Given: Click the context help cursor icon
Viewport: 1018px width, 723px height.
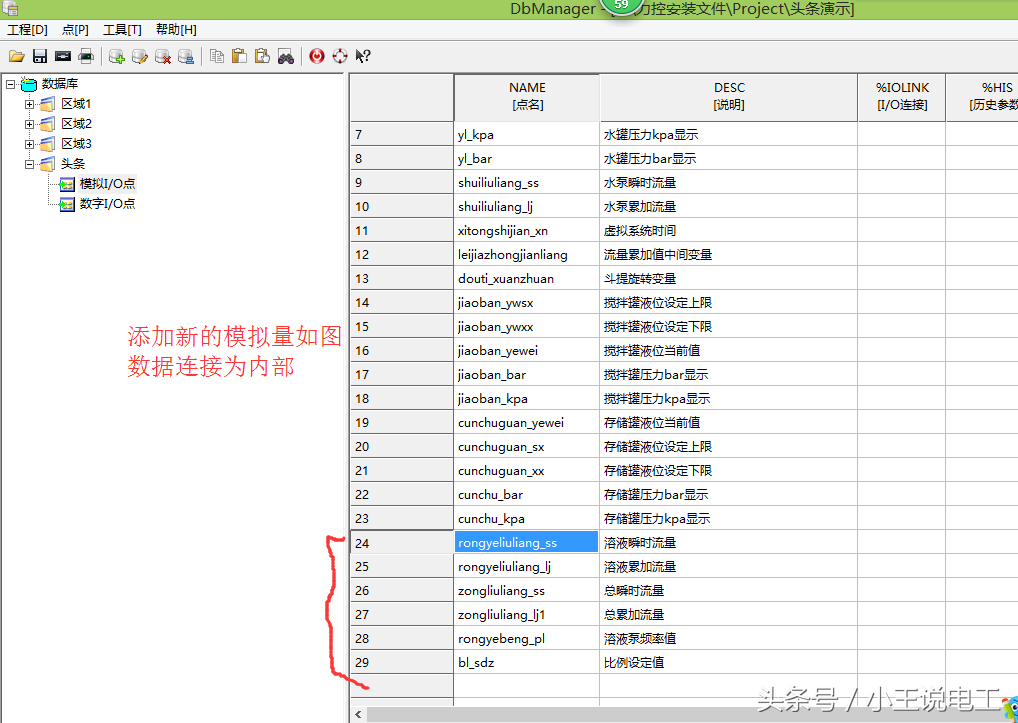Looking at the screenshot, I should click(x=363, y=56).
